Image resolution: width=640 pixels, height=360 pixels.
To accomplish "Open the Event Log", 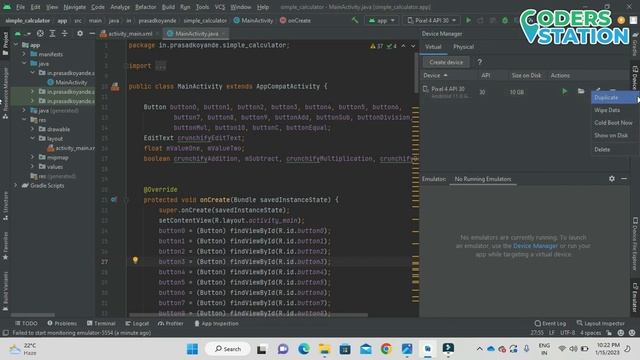I will [550, 323].
